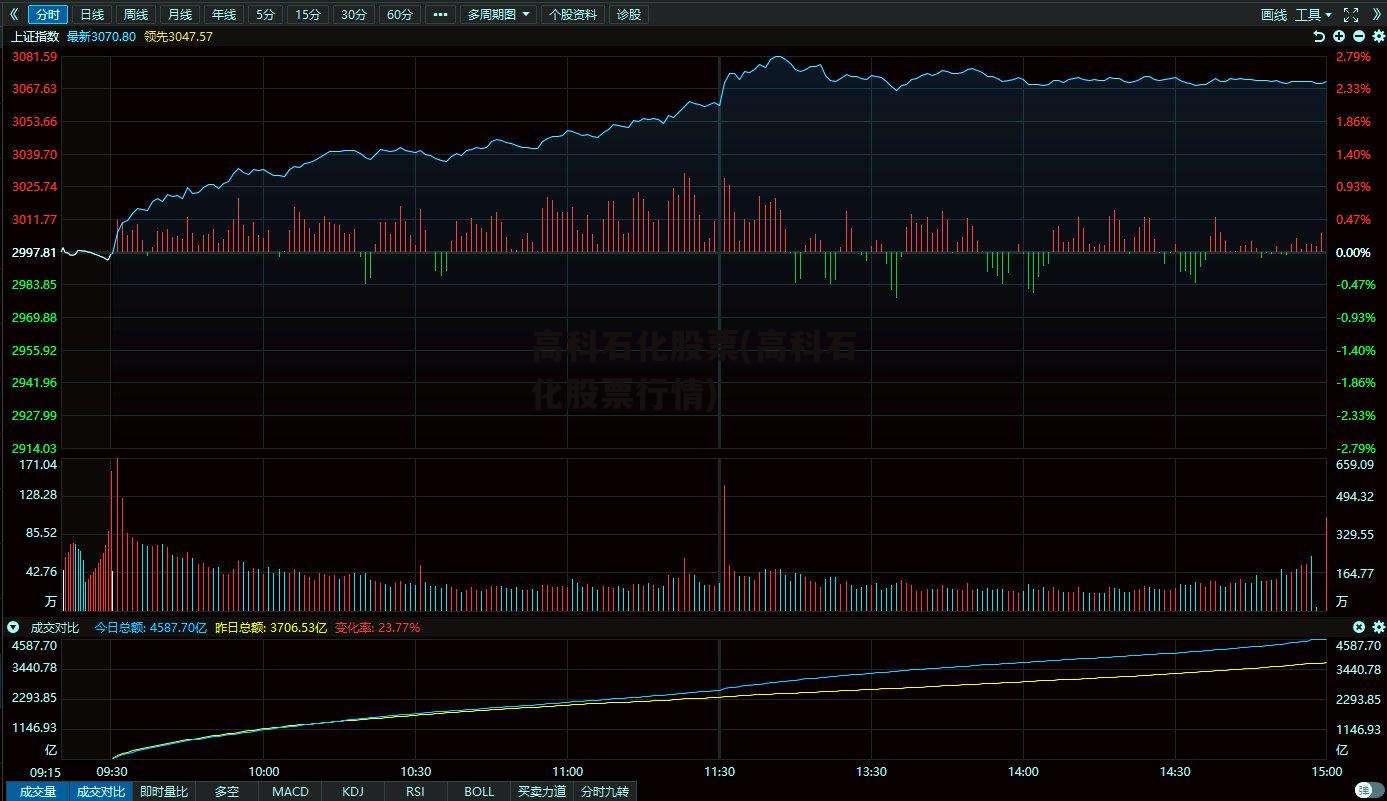1387x801 pixels.
Task: Click the 变化率: 23.77% text
Action: [x=377, y=627]
